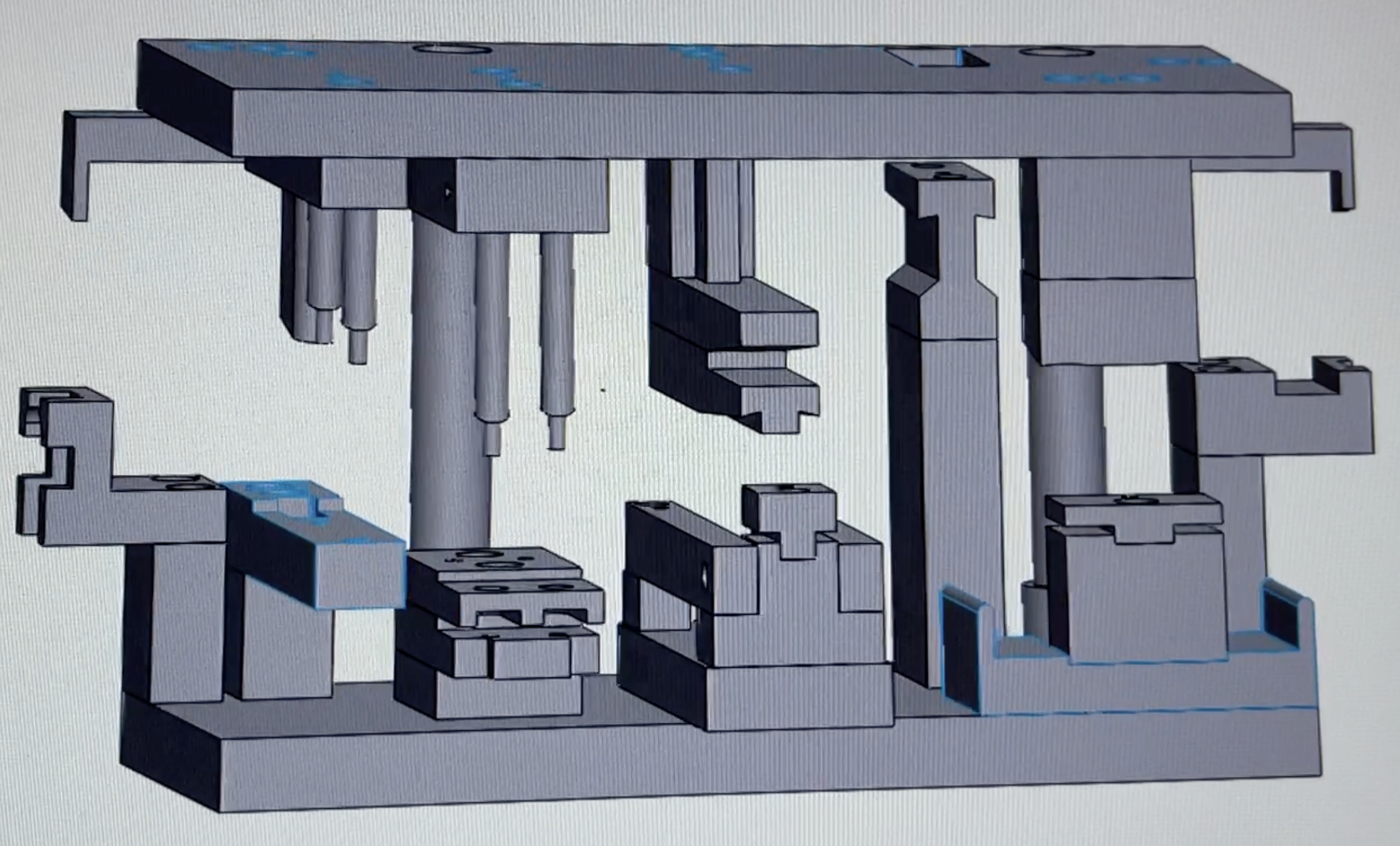Pick the rightmost long stepped punch pin
The width and height of the screenshot is (1400, 846).
(557, 341)
